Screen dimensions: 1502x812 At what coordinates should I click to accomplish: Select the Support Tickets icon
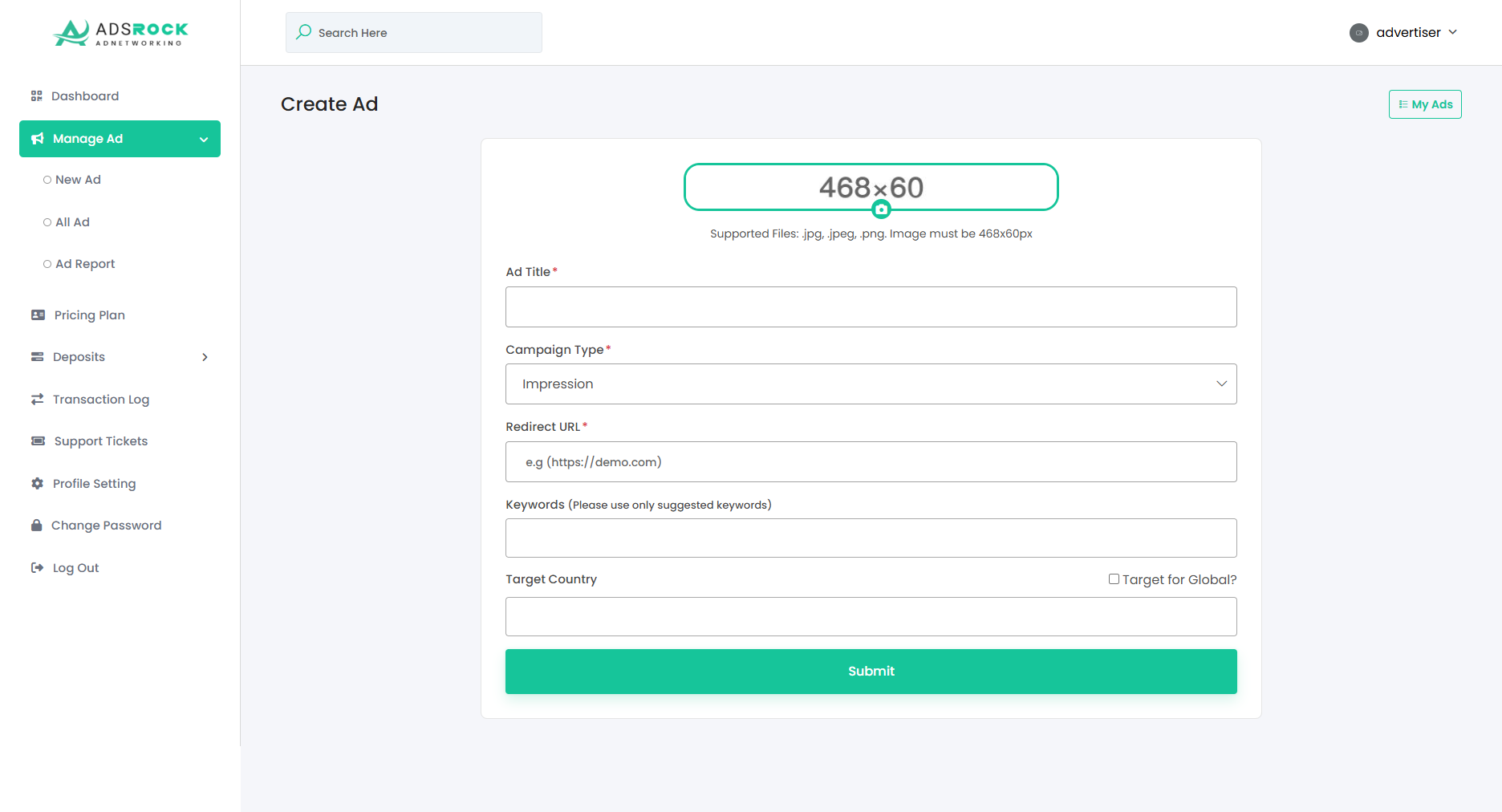click(37, 441)
